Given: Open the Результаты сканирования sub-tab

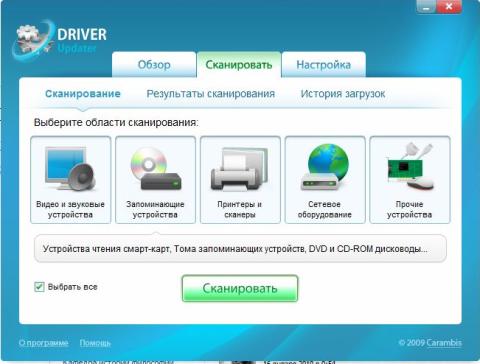Looking at the screenshot, I should pos(211,94).
